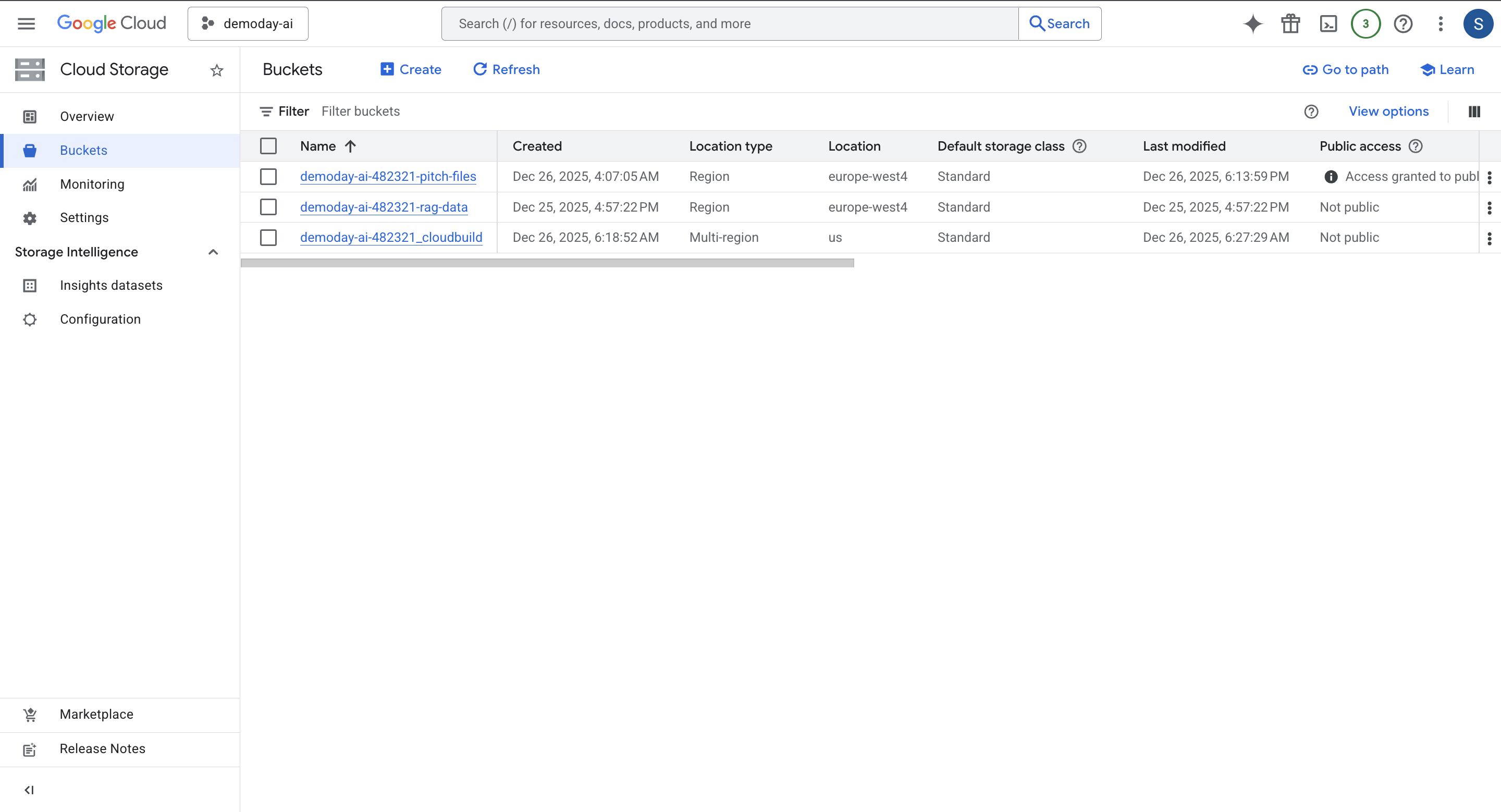
Task: Collapse the sidebar navigation panel
Action: [x=29, y=790]
